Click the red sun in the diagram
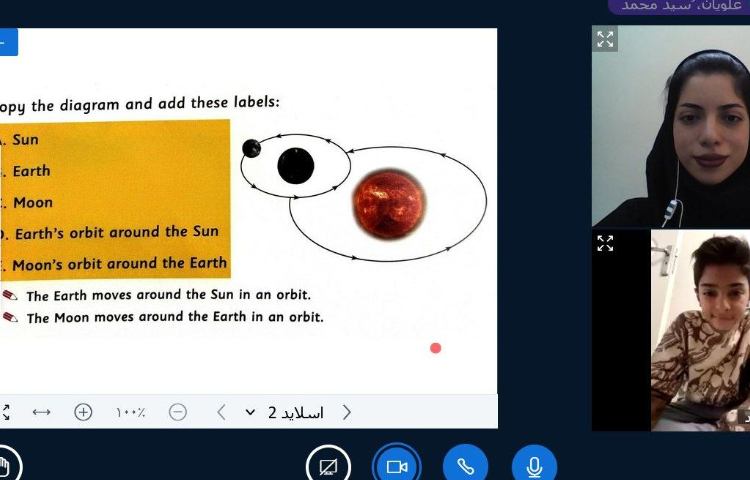750x480 pixels. tap(389, 203)
